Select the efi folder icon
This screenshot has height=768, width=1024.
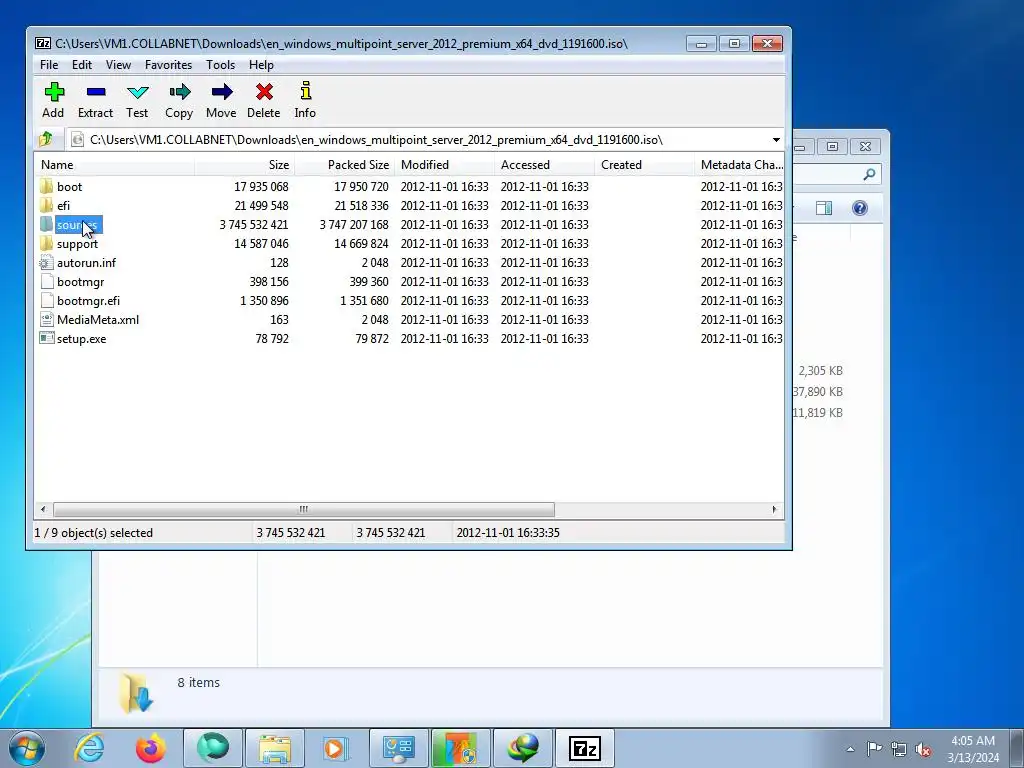46,206
